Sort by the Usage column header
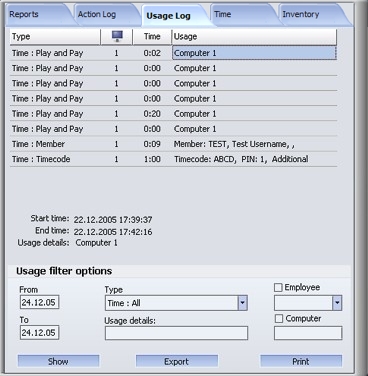 254,36
